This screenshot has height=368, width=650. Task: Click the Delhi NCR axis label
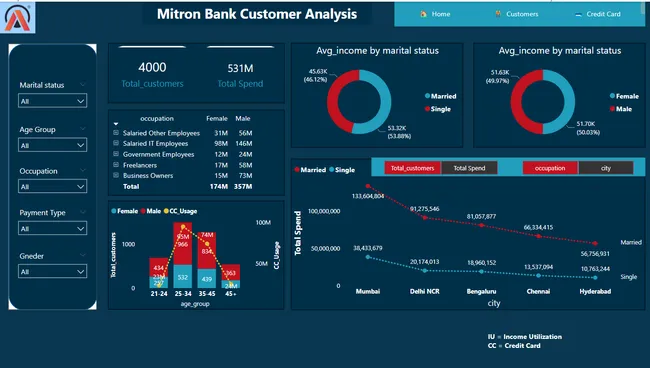click(x=424, y=291)
